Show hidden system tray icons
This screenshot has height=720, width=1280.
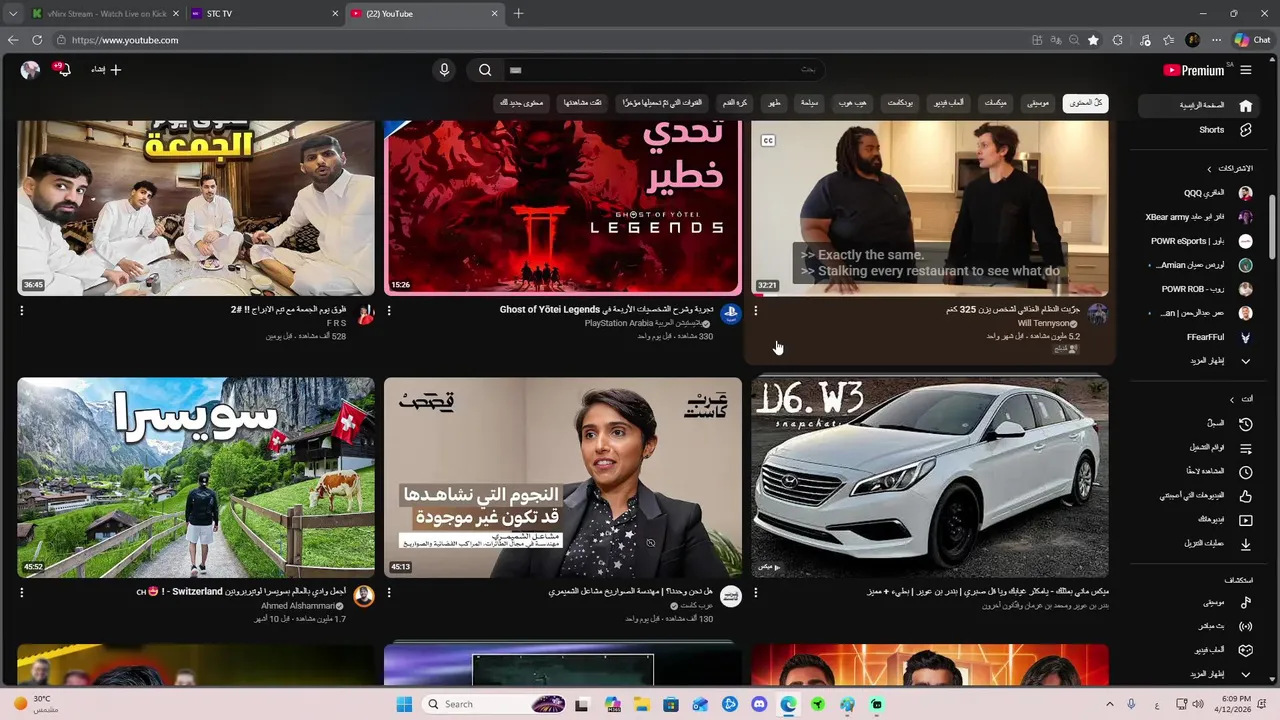pos(1109,704)
